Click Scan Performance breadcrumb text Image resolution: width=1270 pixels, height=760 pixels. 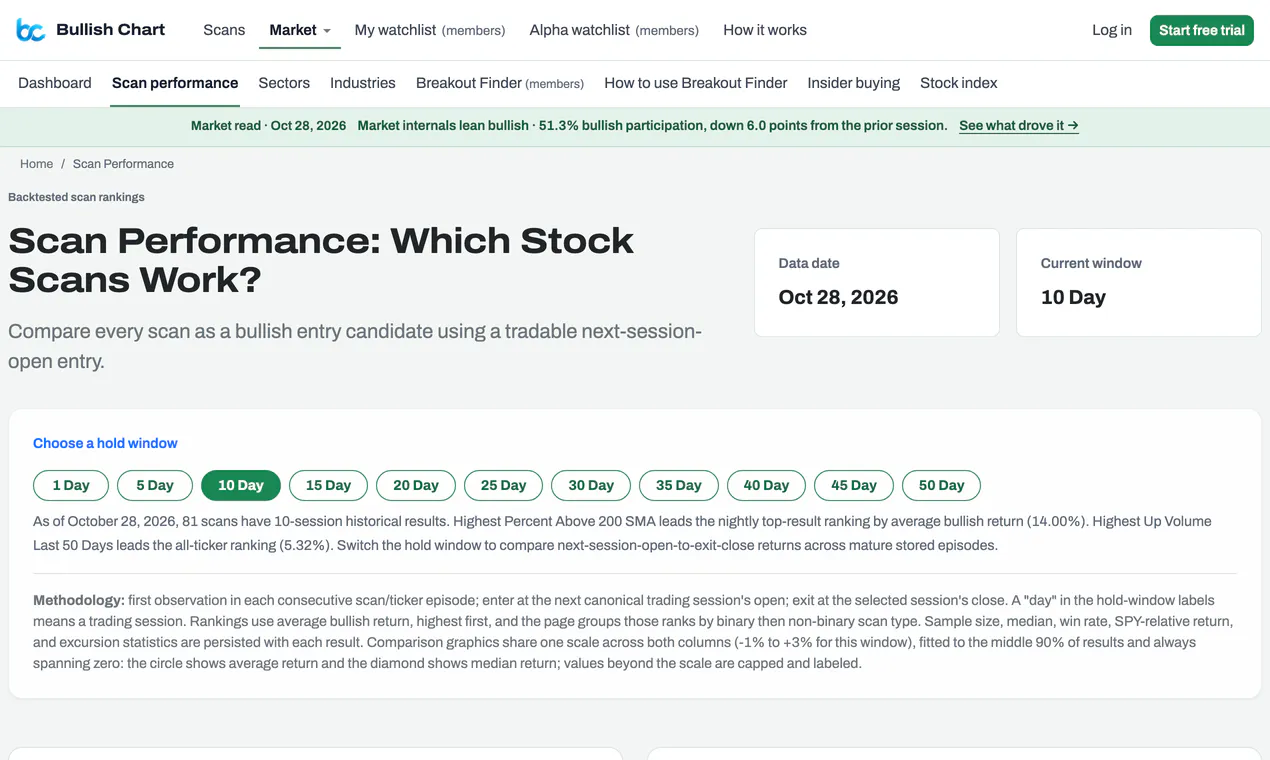tap(123, 164)
